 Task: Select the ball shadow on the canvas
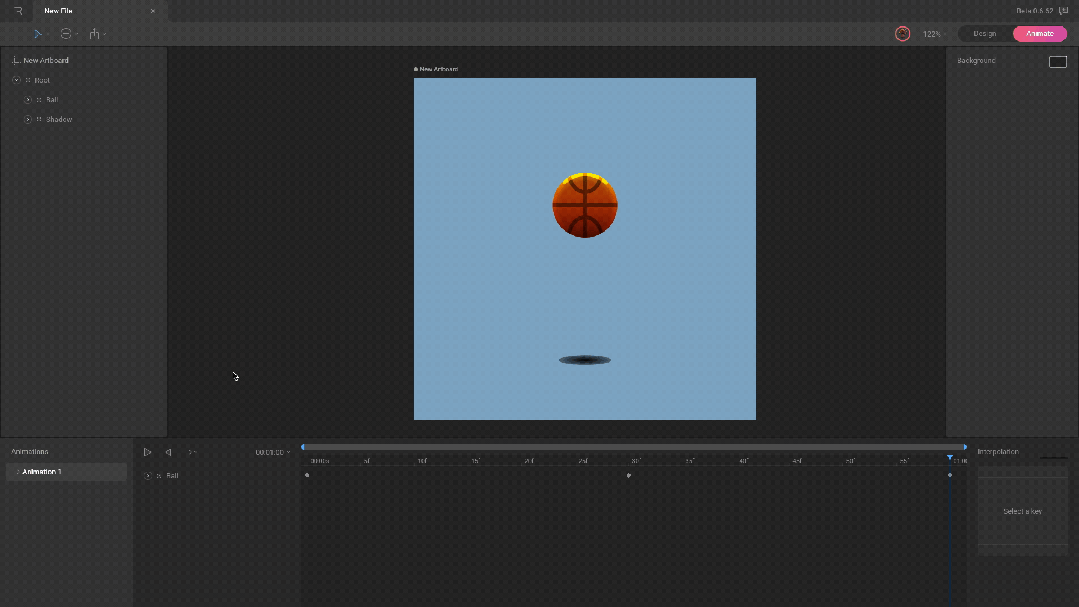point(585,360)
